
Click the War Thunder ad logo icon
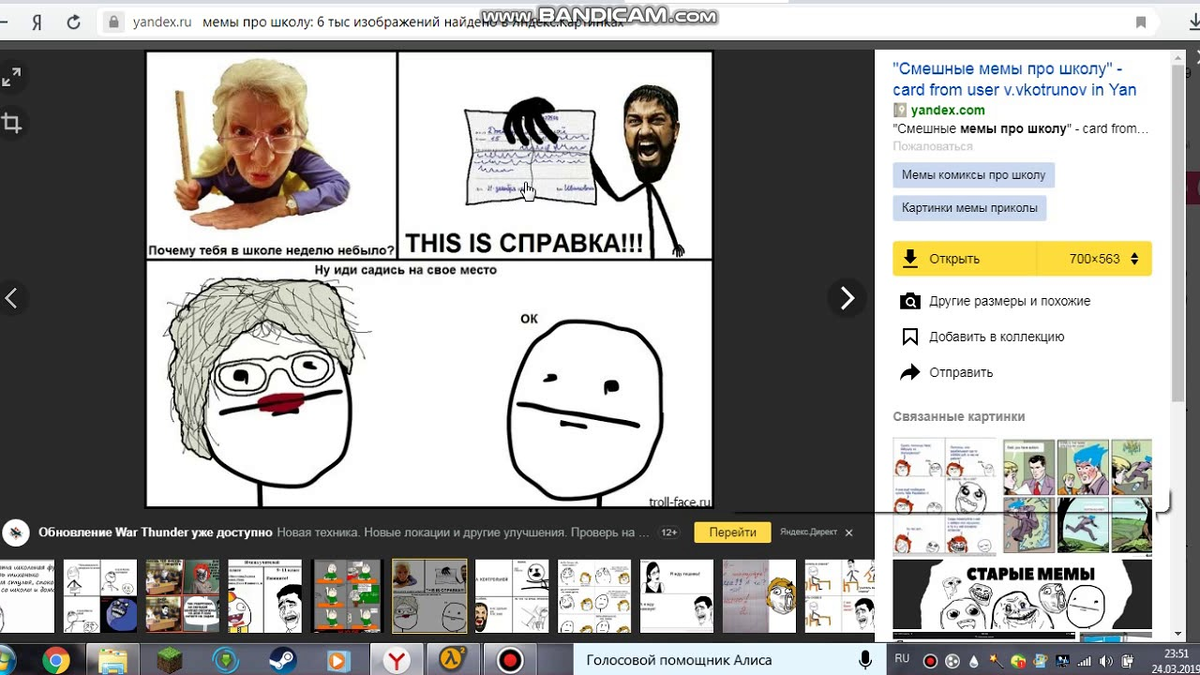coord(15,533)
